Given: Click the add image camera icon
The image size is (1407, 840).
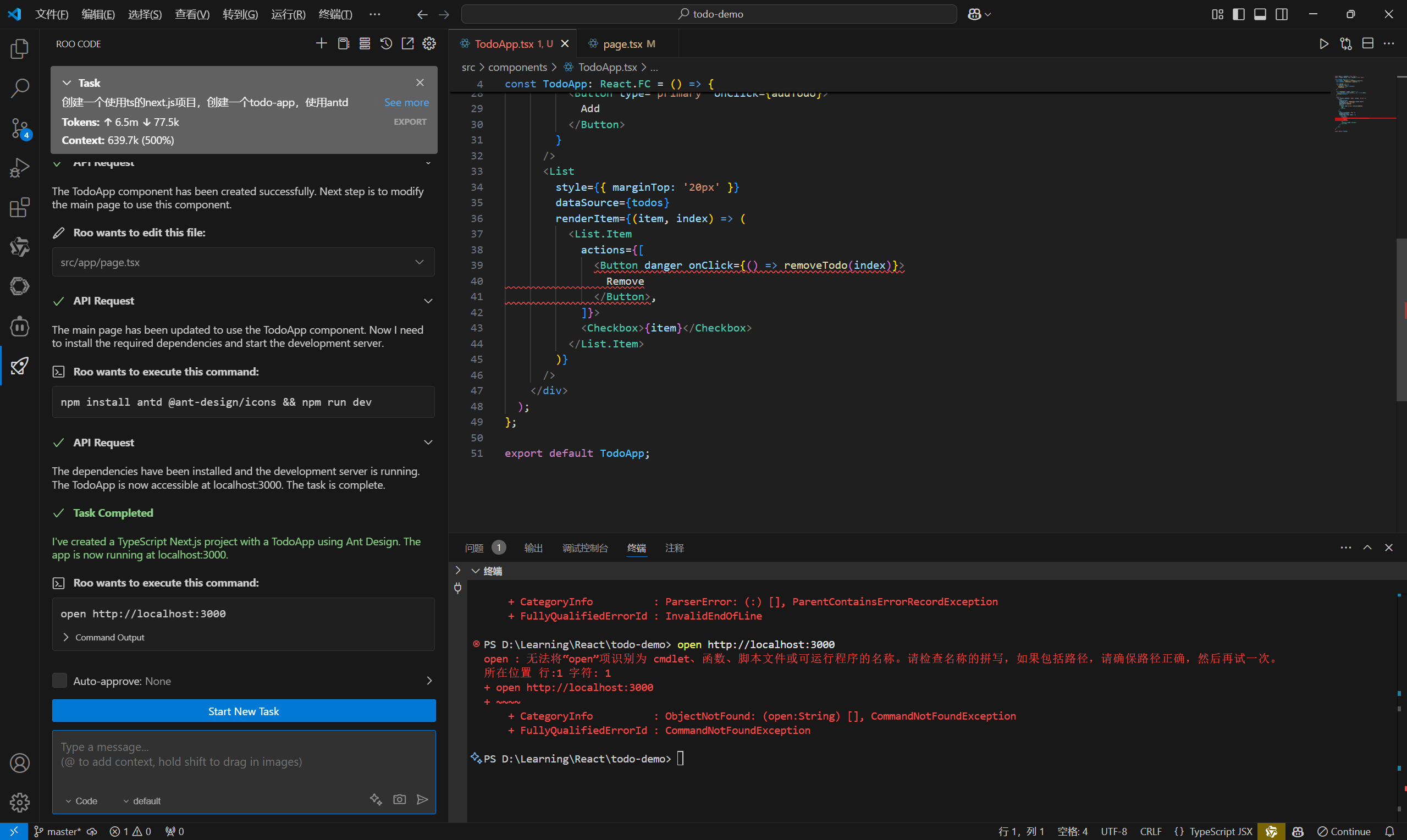Looking at the screenshot, I should [x=400, y=799].
